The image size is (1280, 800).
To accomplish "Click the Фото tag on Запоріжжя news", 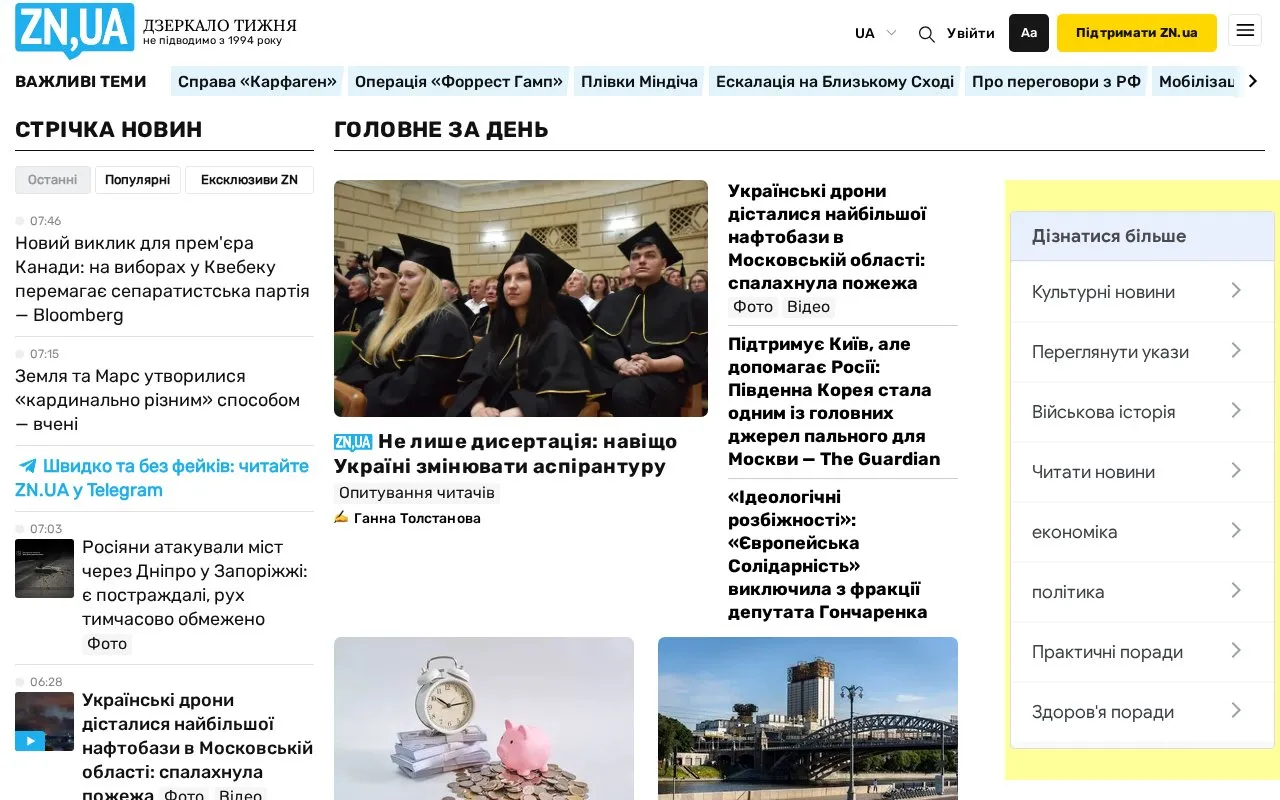I will pyautogui.click(x=107, y=644).
